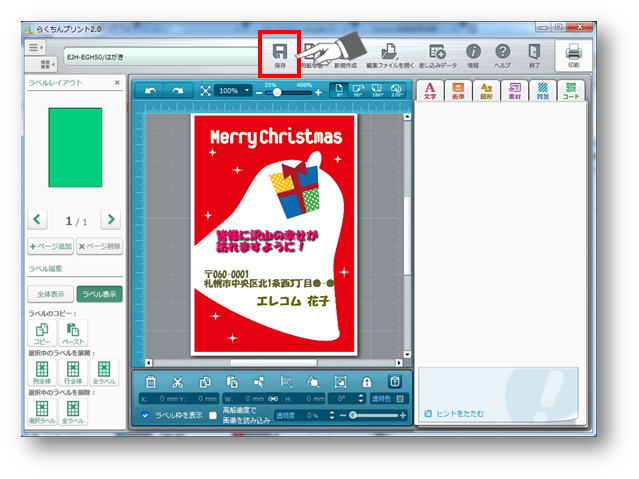Undo with the left curved arrow
Viewport: 639px width, 479px height.
click(150, 91)
